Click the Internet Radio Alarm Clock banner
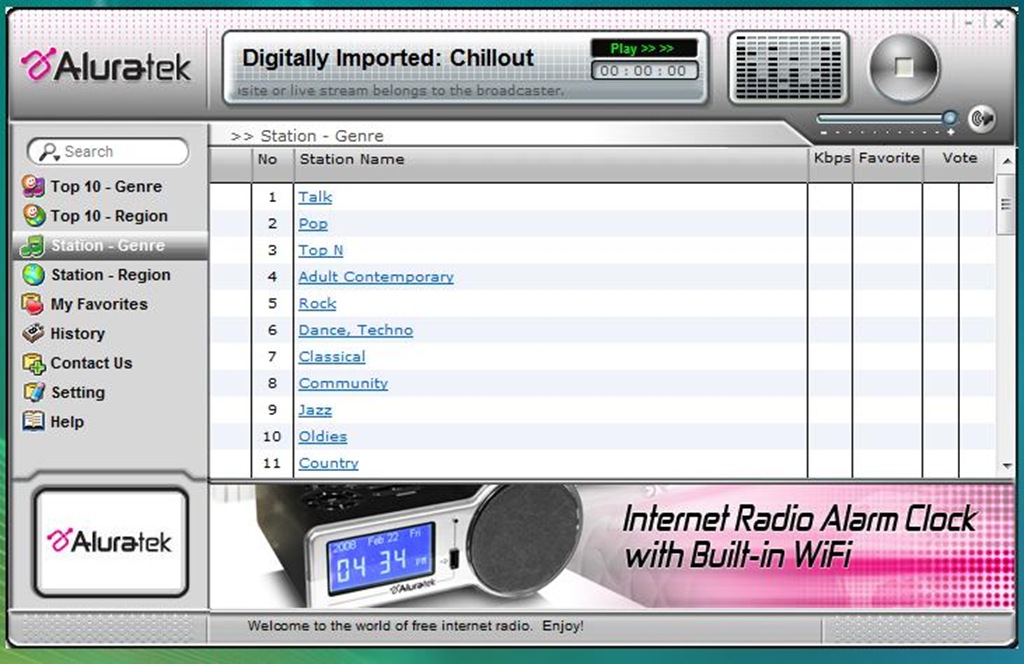 (x=610, y=546)
